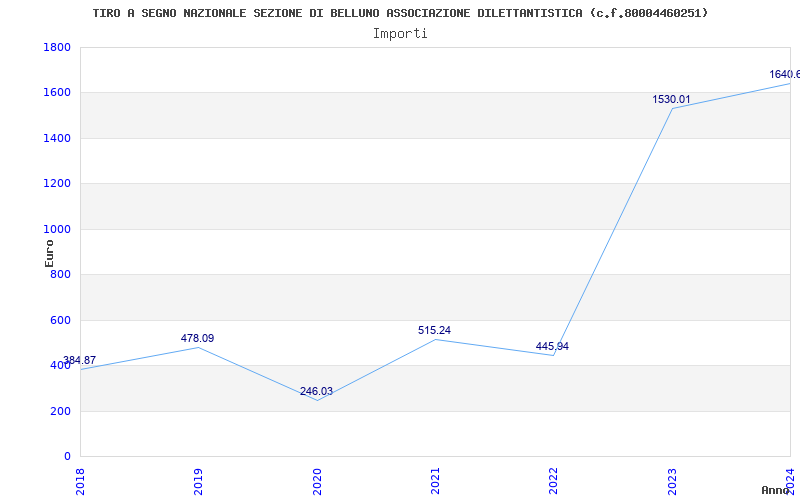800x500 pixels.
Task: Click the 1530.01 value label
Action: coord(671,99)
